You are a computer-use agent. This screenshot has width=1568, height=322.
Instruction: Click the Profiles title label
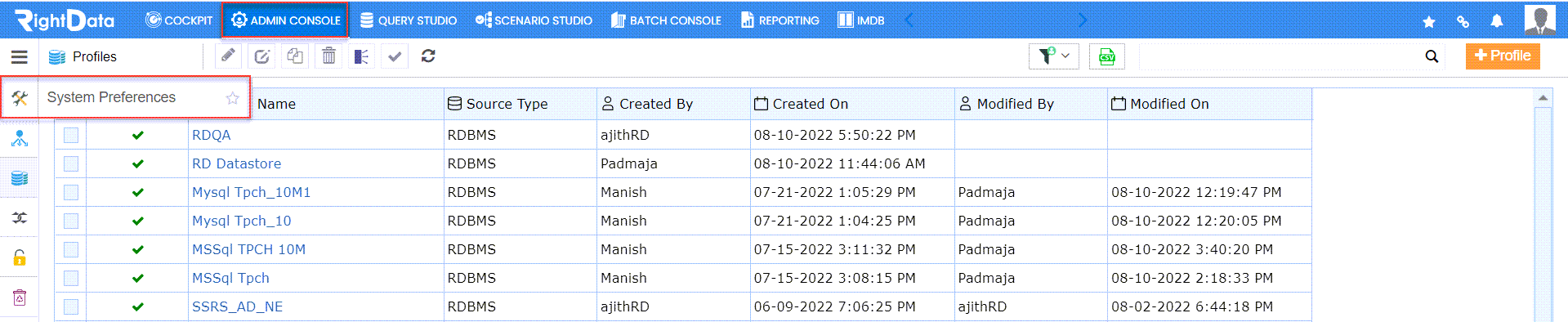coord(94,56)
